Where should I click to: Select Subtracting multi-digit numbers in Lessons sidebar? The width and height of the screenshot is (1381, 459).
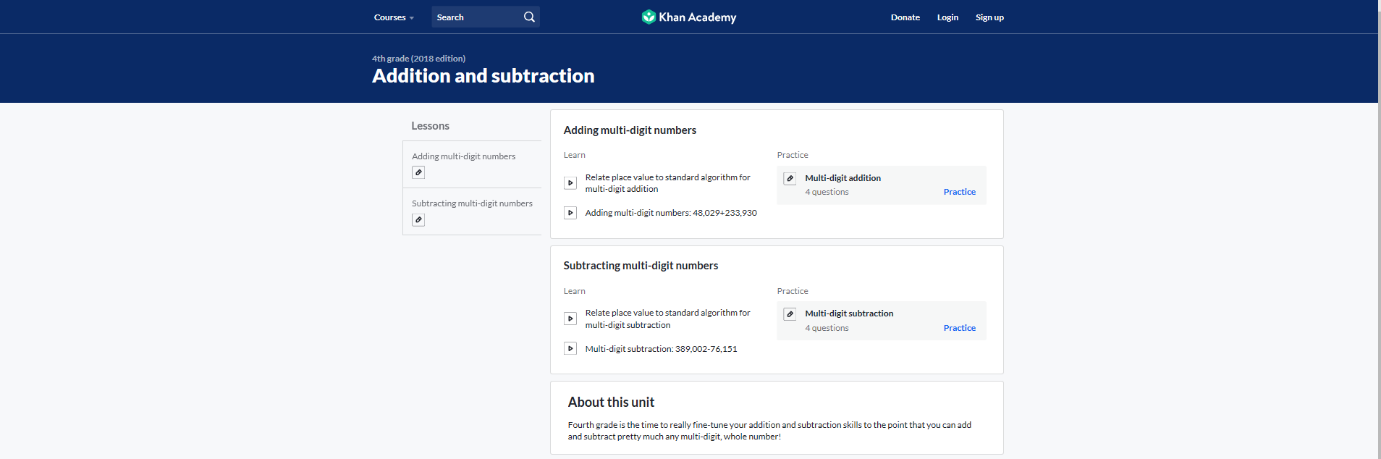[x=472, y=203]
